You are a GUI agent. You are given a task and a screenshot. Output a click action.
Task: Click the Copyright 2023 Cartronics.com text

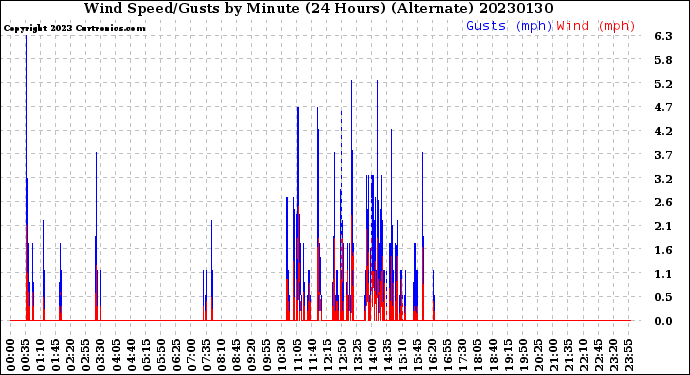74,28
